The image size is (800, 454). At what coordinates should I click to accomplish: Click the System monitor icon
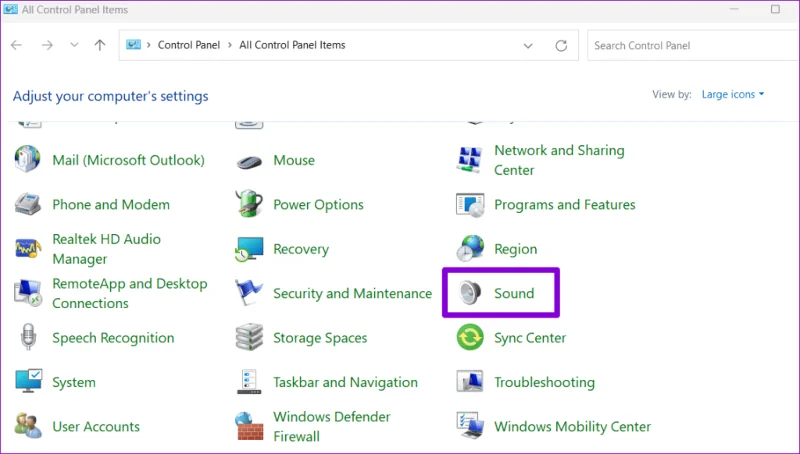(x=28, y=381)
